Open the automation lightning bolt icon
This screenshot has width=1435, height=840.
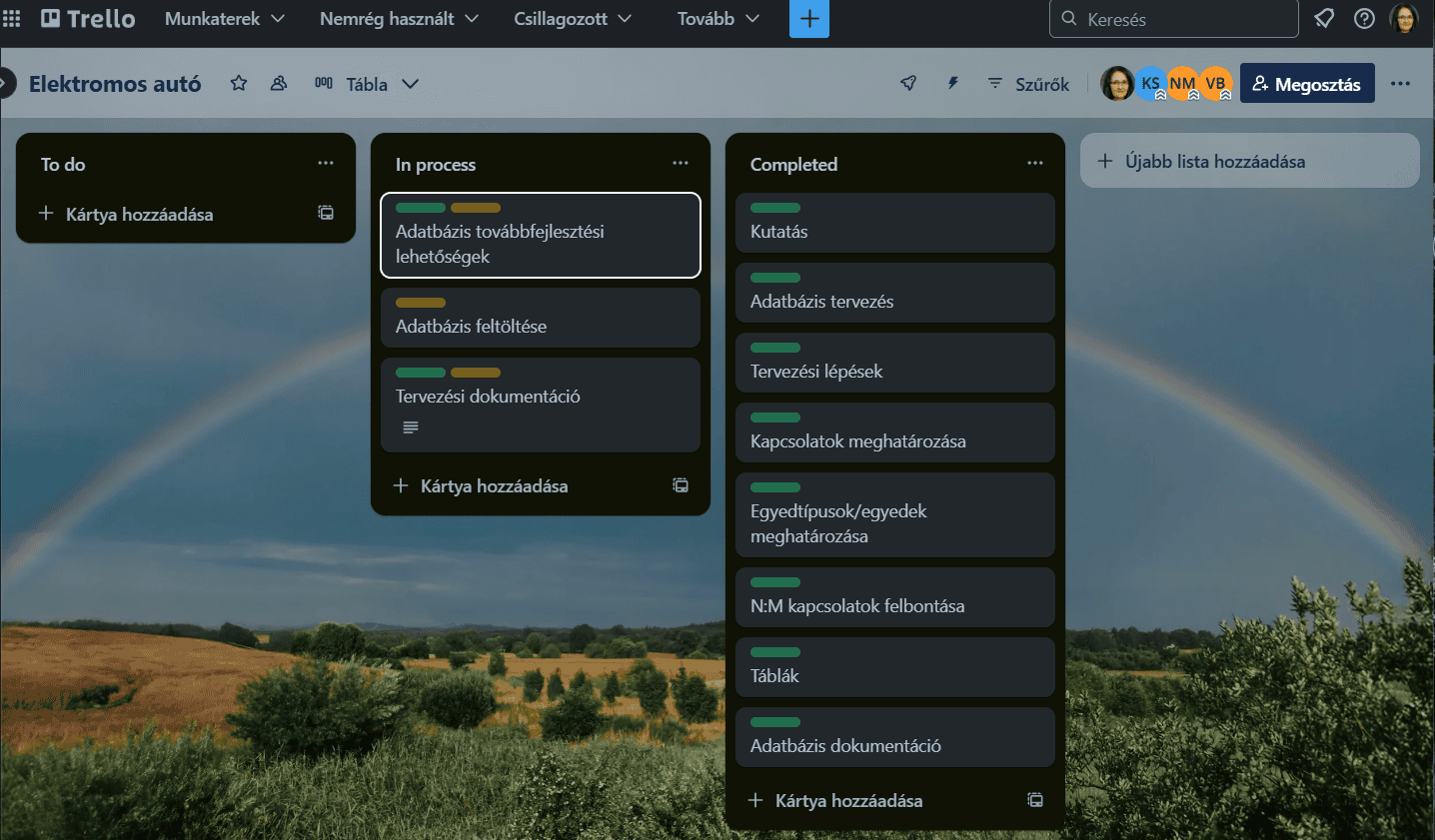(x=953, y=84)
